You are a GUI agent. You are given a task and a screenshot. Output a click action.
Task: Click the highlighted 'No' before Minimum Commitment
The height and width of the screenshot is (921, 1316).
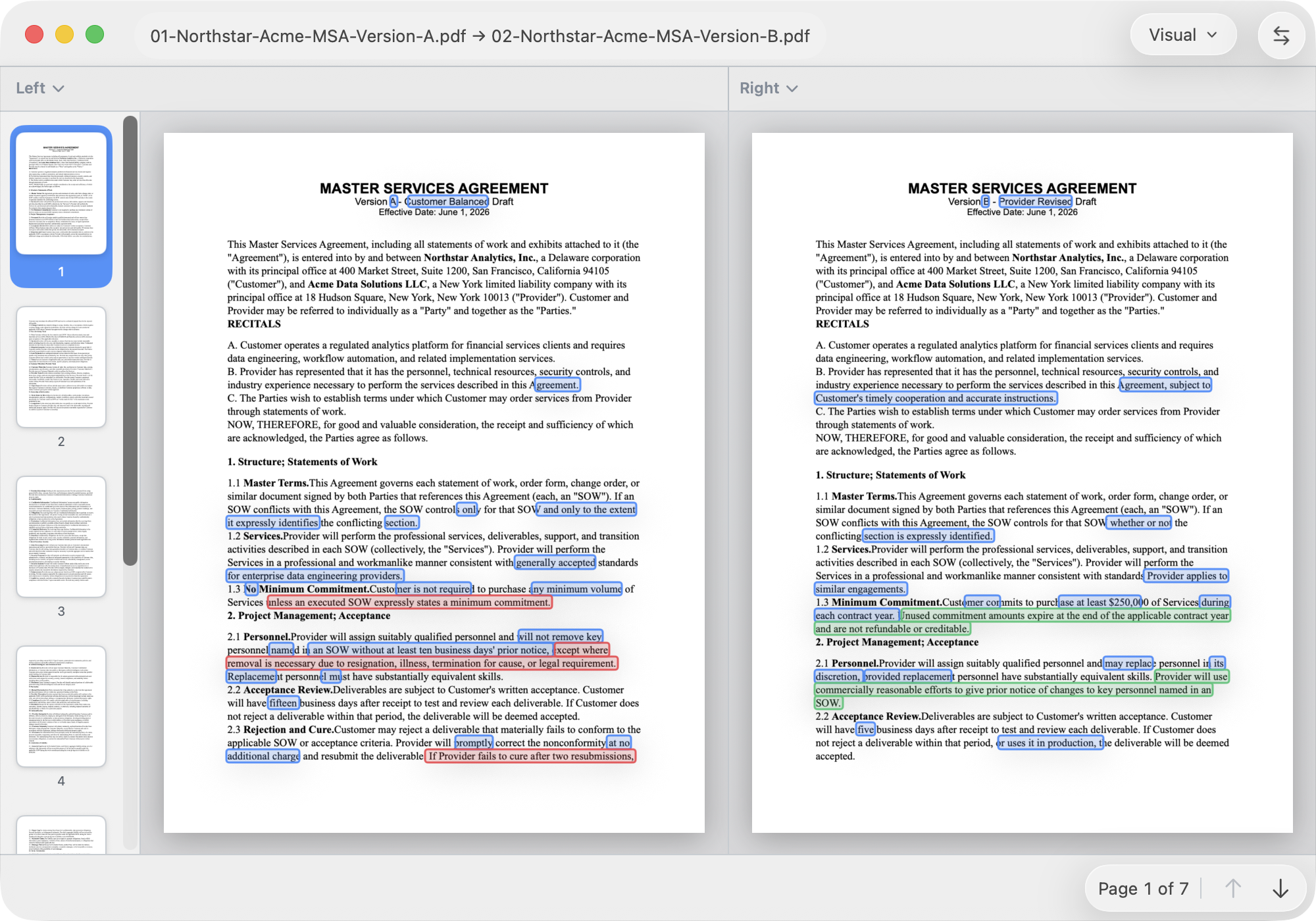coord(251,589)
